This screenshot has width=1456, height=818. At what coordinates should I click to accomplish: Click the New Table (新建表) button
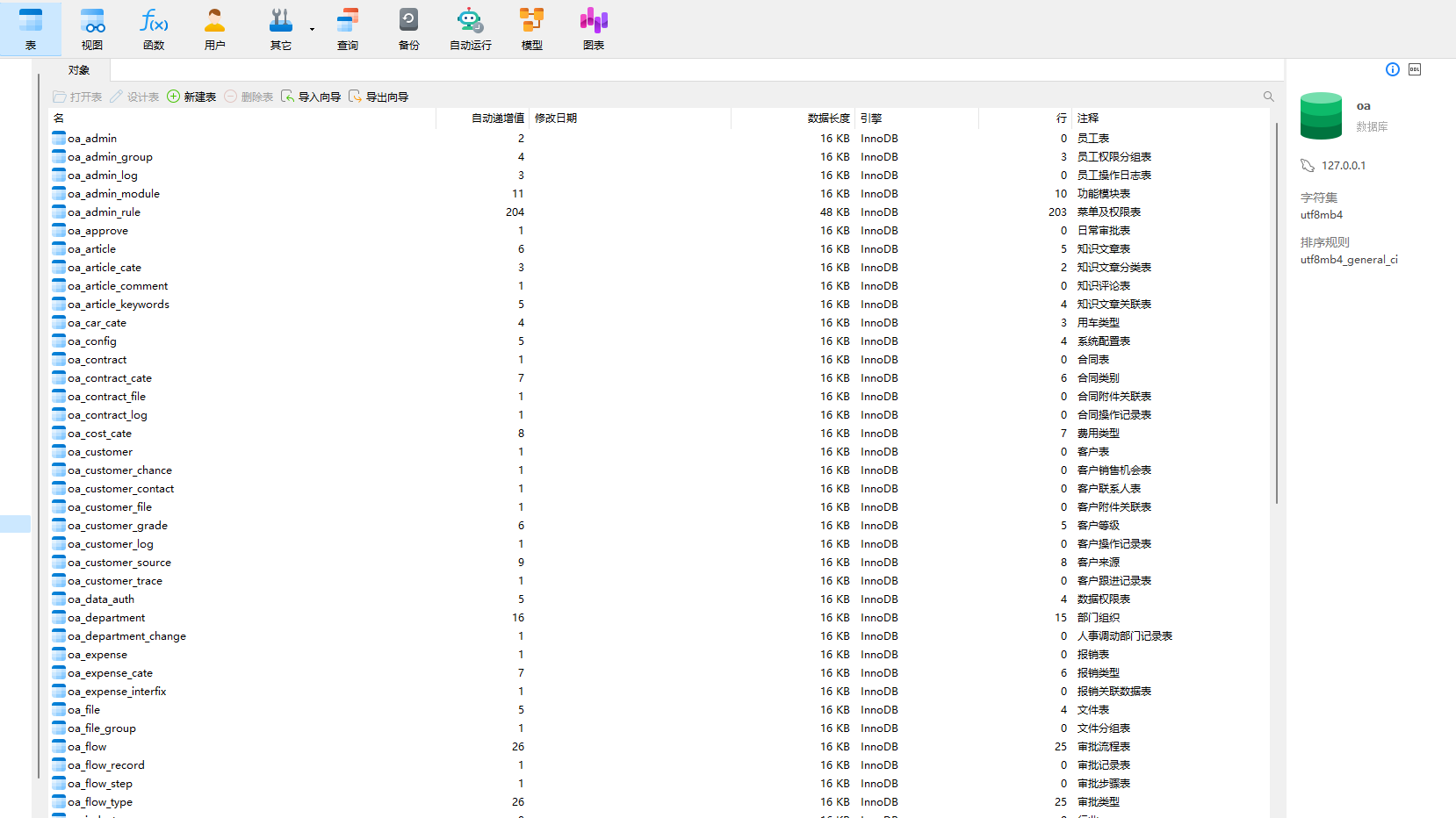(191, 97)
